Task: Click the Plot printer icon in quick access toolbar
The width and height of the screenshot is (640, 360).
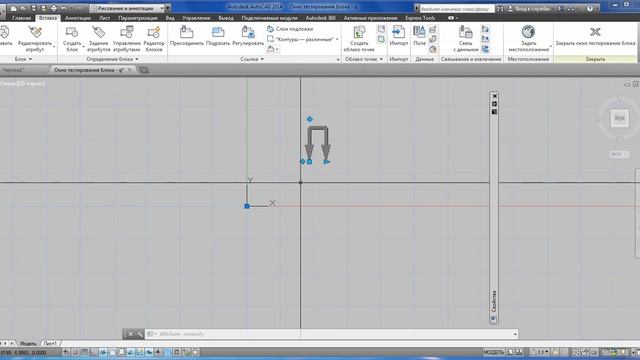Action: (x=54, y=8)
